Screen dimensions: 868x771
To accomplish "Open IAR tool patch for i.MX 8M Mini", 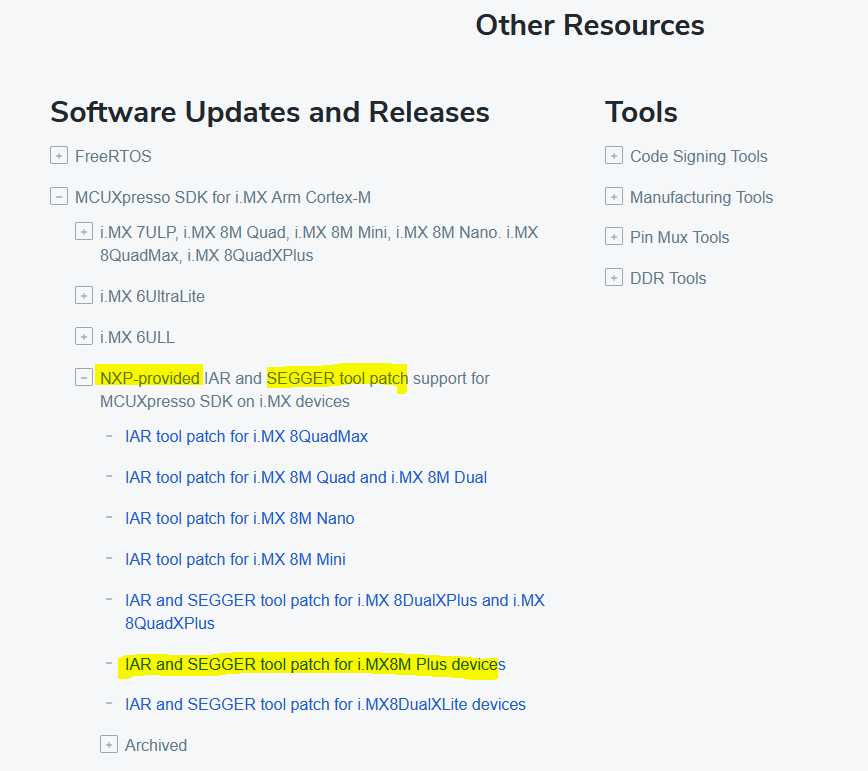I will click(235, 559).
